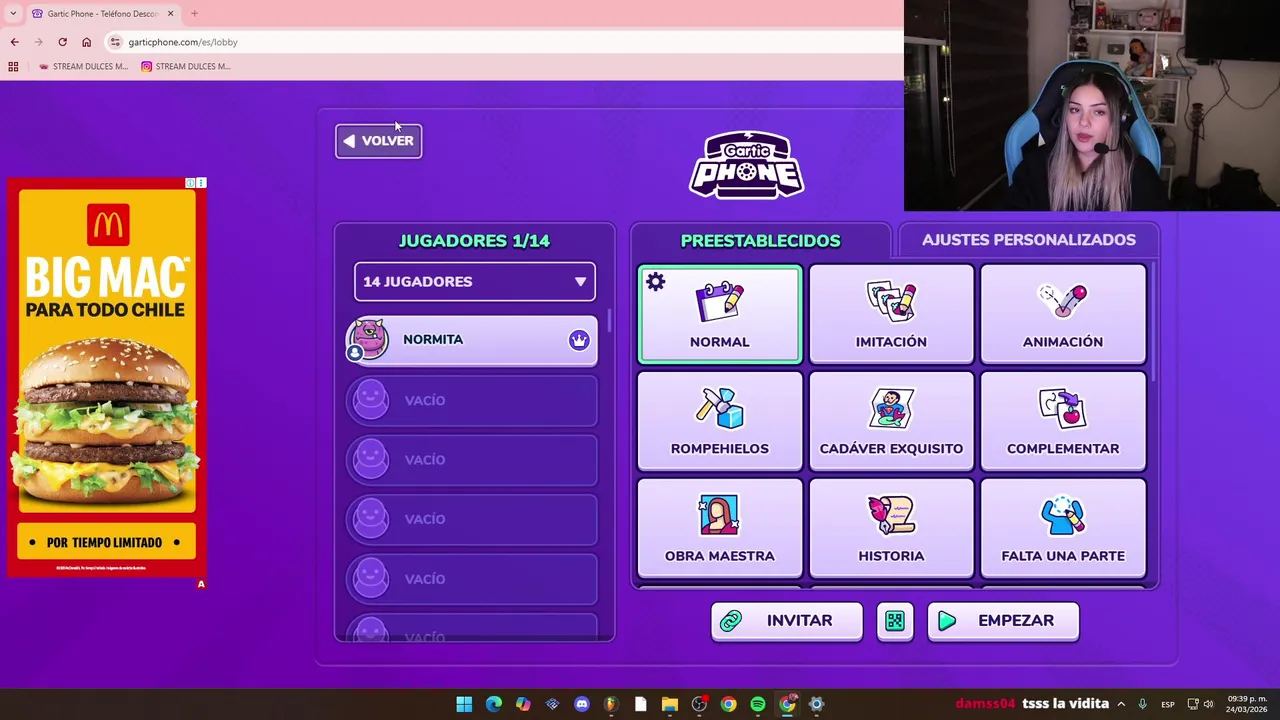This screenshot has width=1280, height=720.
Task: Click the Invitar button
Action: pos(787,621)
